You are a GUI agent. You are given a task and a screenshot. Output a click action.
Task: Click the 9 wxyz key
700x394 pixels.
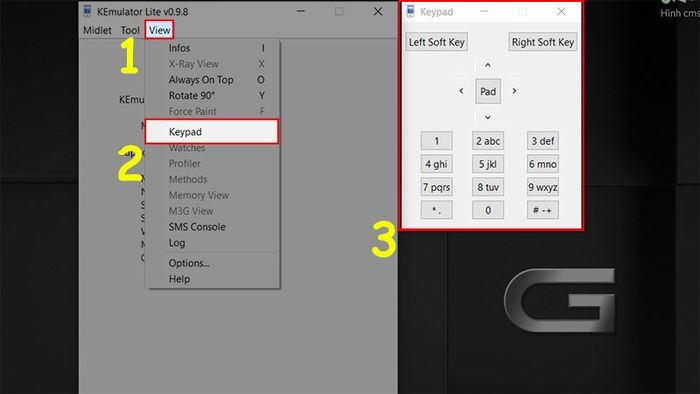[x=542, y=187]
